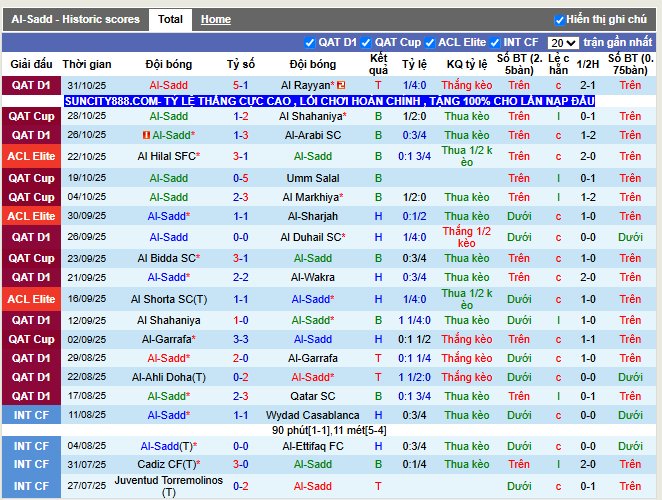Click INT CF label on 11/08/25 row
The height and width of the screenshot is (500, 662).
point(31,415)
